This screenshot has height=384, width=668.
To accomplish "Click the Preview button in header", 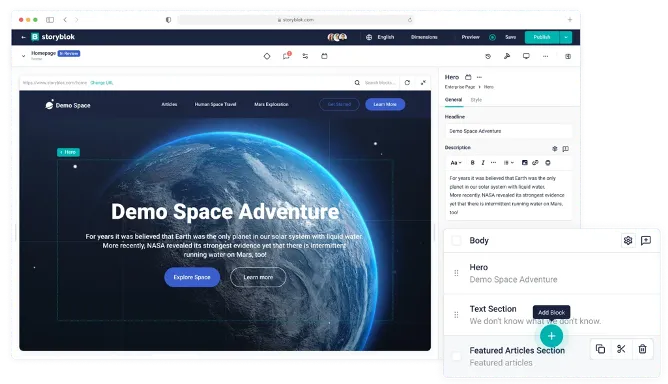I will (470, 37).
